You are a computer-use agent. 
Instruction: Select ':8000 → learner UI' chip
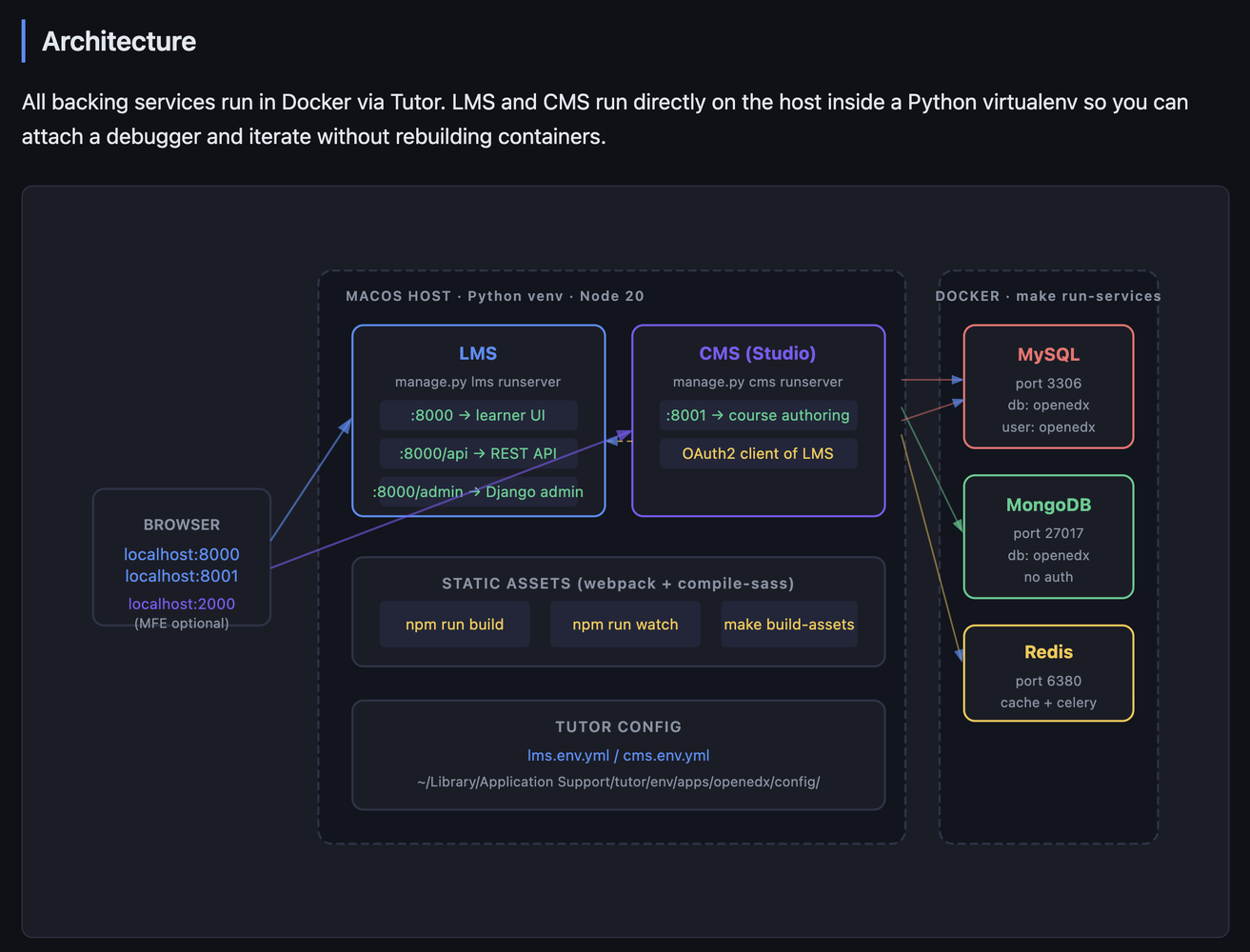click(478, 415)
